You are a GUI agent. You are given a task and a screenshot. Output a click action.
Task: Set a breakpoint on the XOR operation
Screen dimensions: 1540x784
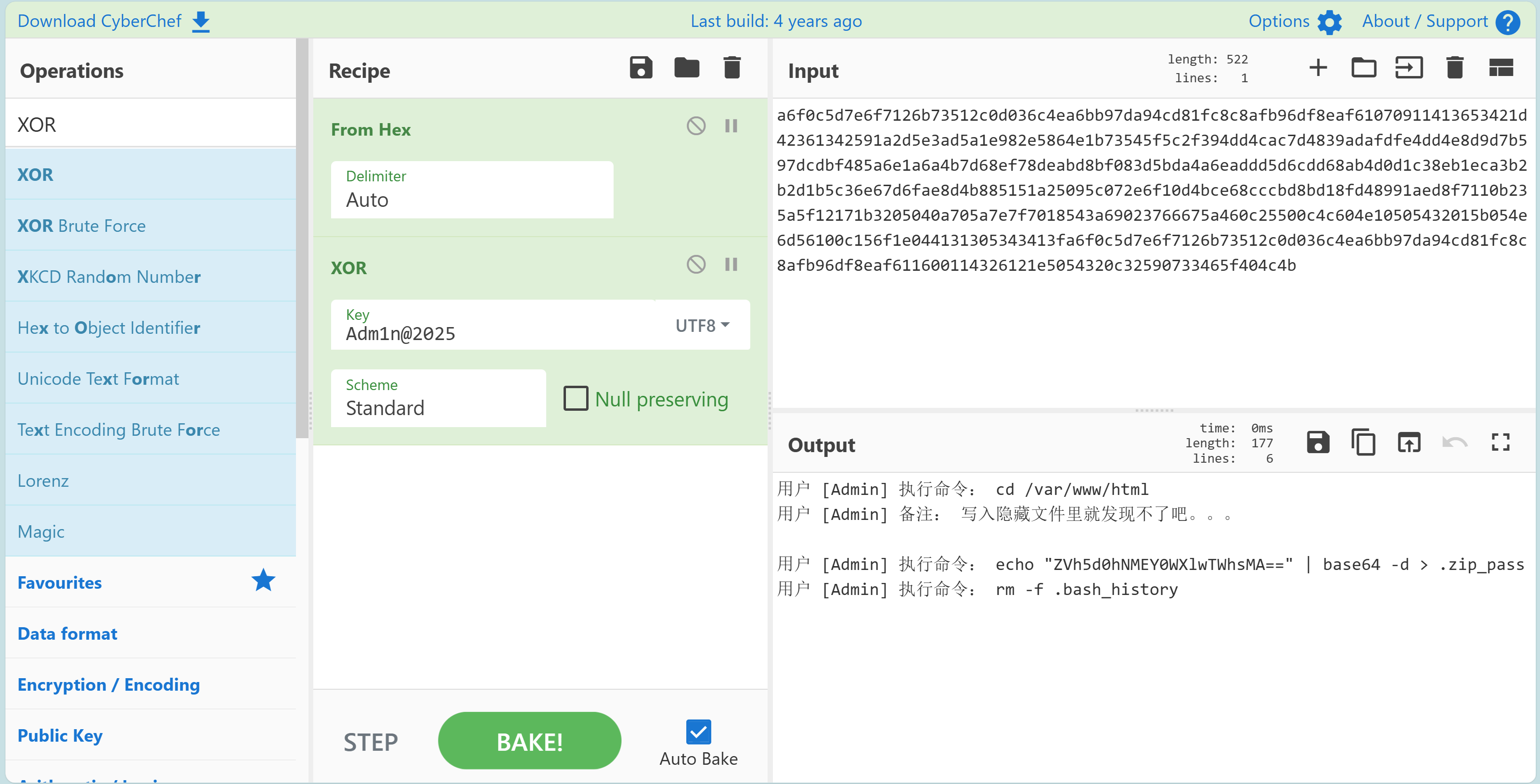tap(731, 264)
